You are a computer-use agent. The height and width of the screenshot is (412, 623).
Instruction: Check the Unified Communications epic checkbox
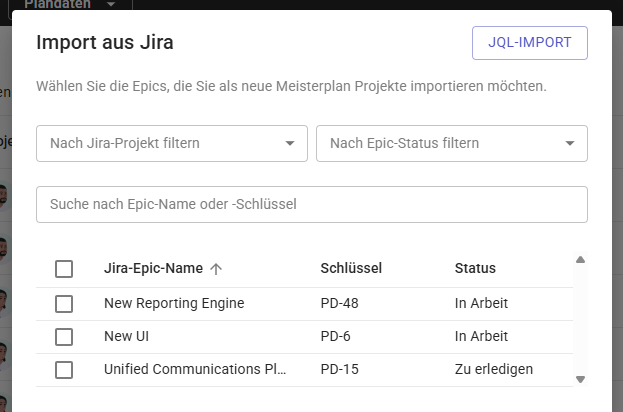point(64,370)
